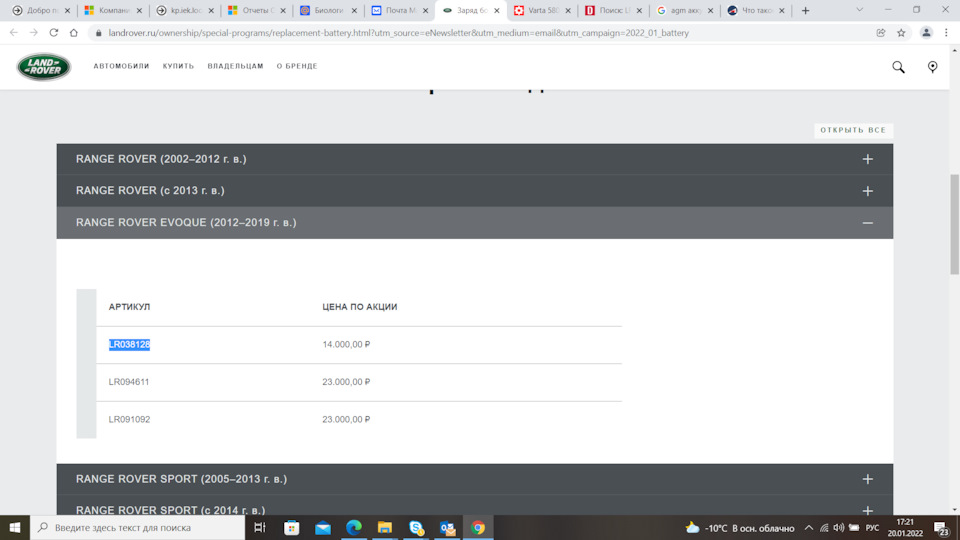Open the site search magnifier icon
This screenshot has width=960, height=540.
tap(898, 67)
